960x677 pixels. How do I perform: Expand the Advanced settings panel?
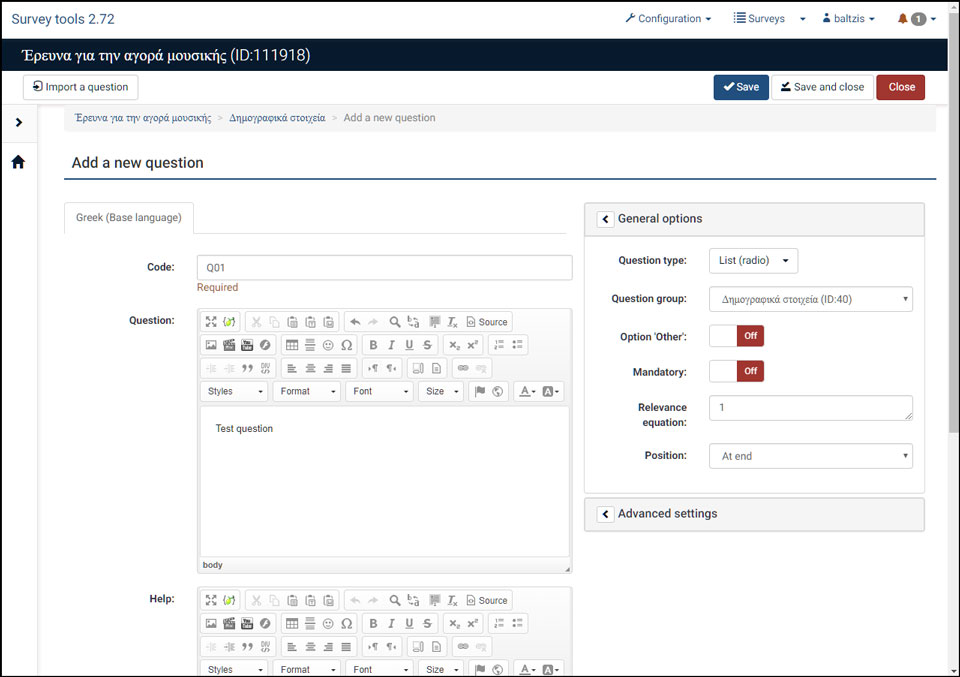pyautogui.click(x=605, y=514)
